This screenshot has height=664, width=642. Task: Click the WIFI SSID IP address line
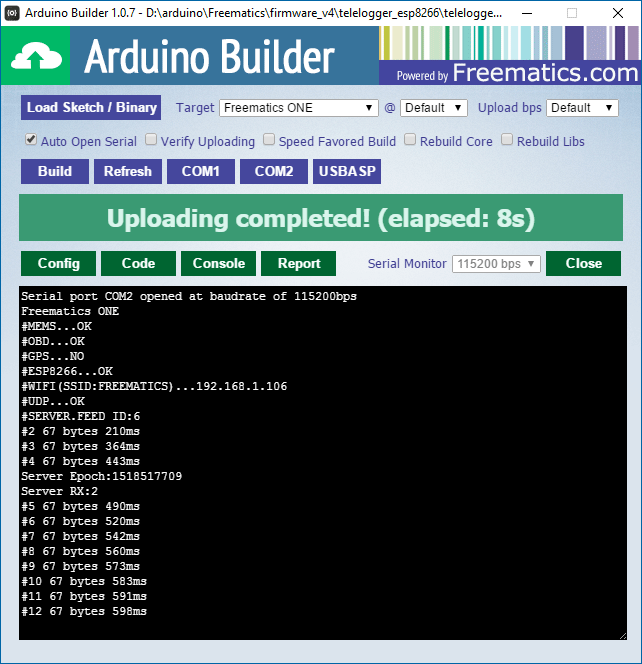pyautogui.click(x=154, y=386)
